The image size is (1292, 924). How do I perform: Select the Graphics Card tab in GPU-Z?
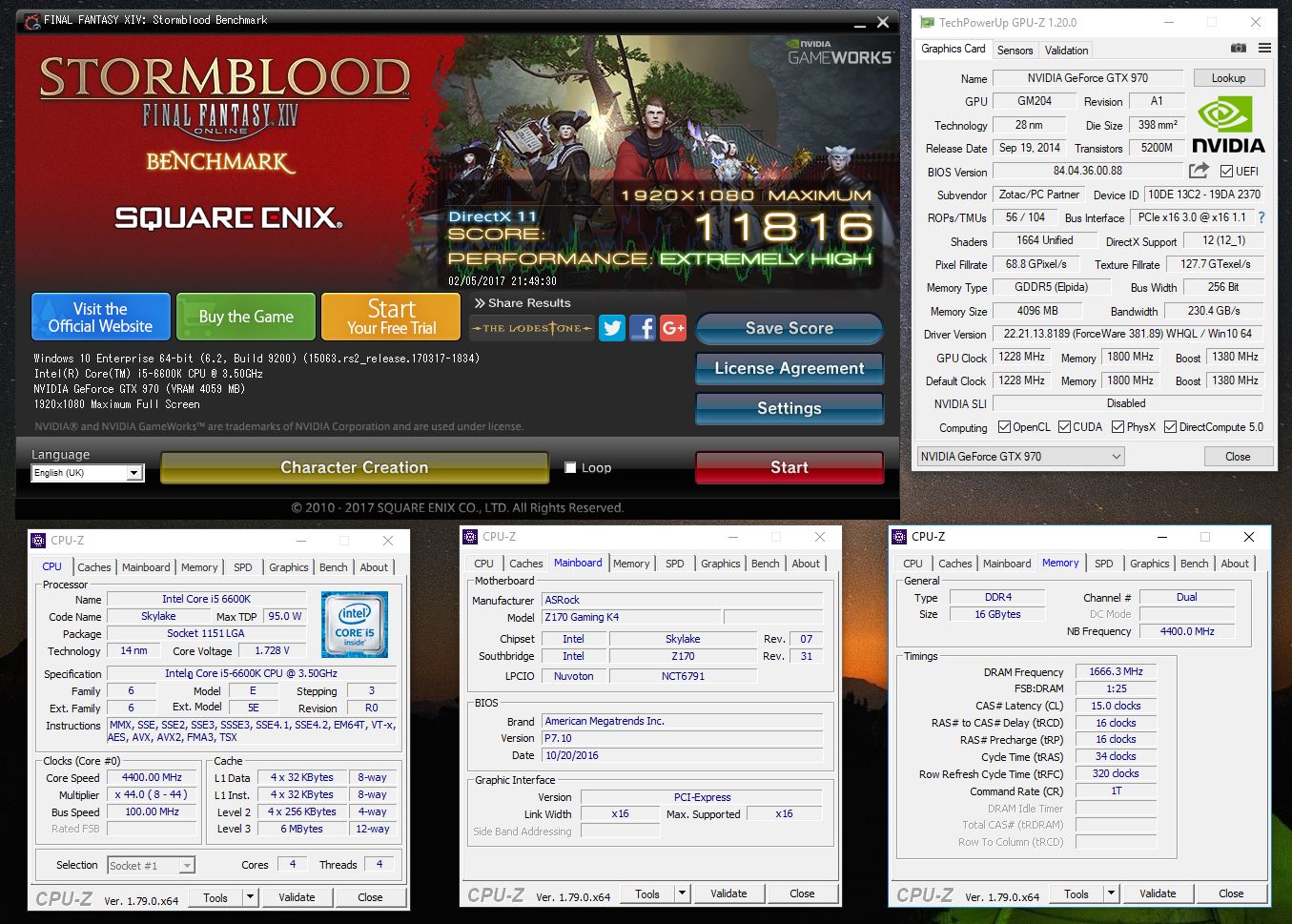click(x=953, y=49)
